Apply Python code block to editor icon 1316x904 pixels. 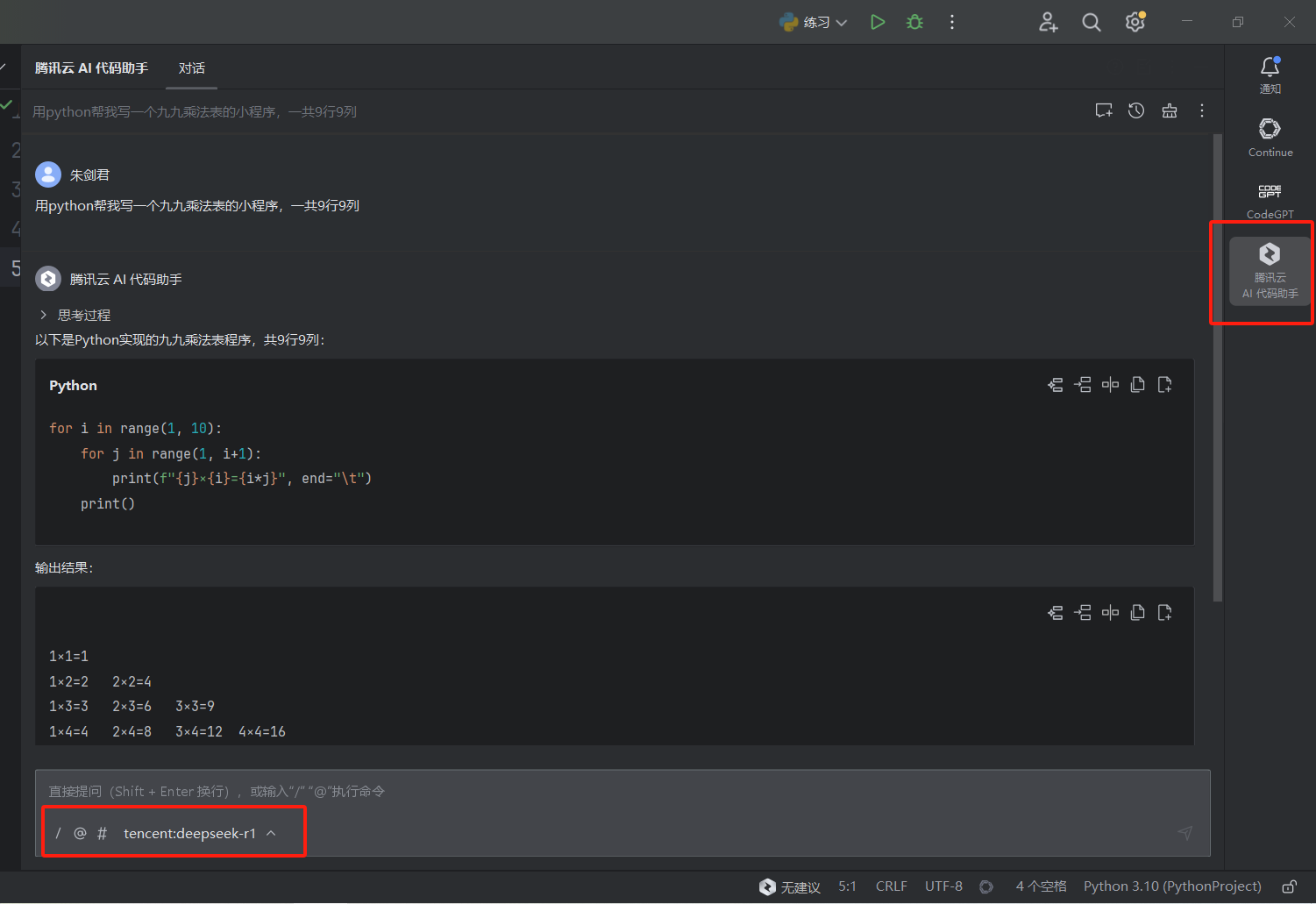[1056, 384]
